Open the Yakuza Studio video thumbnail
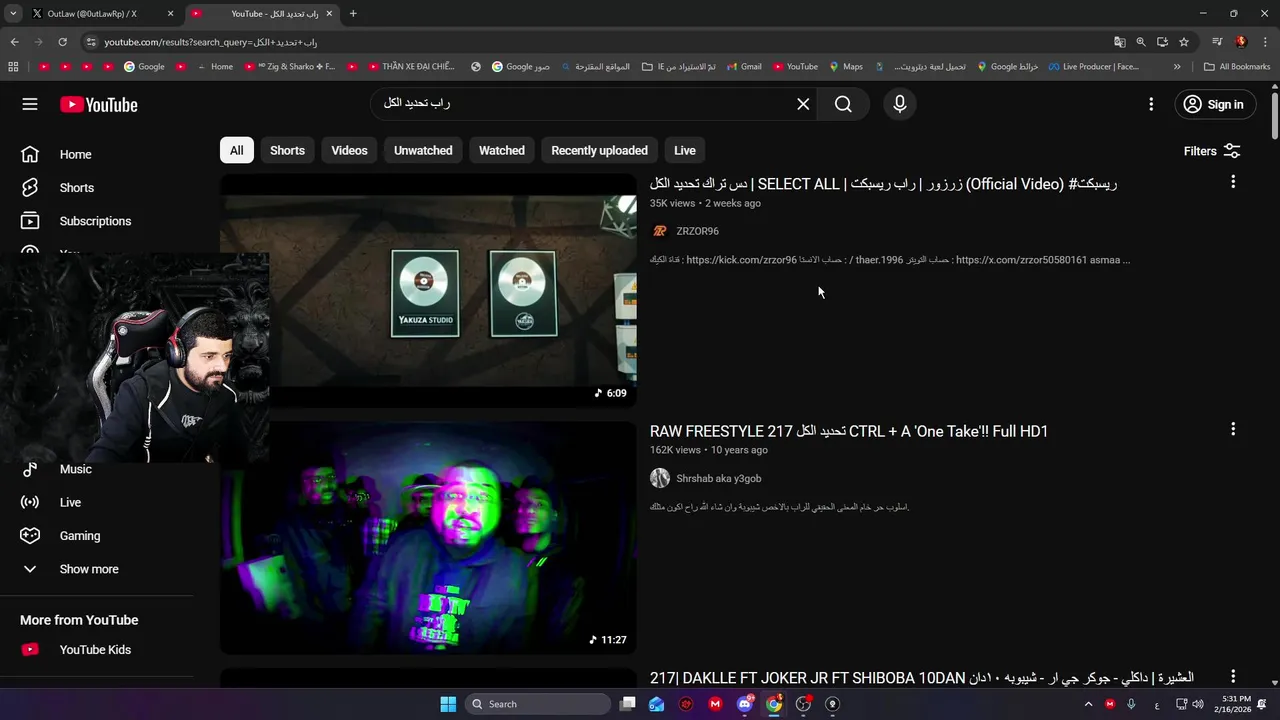The image size is (1280, 720). point(428,291)
